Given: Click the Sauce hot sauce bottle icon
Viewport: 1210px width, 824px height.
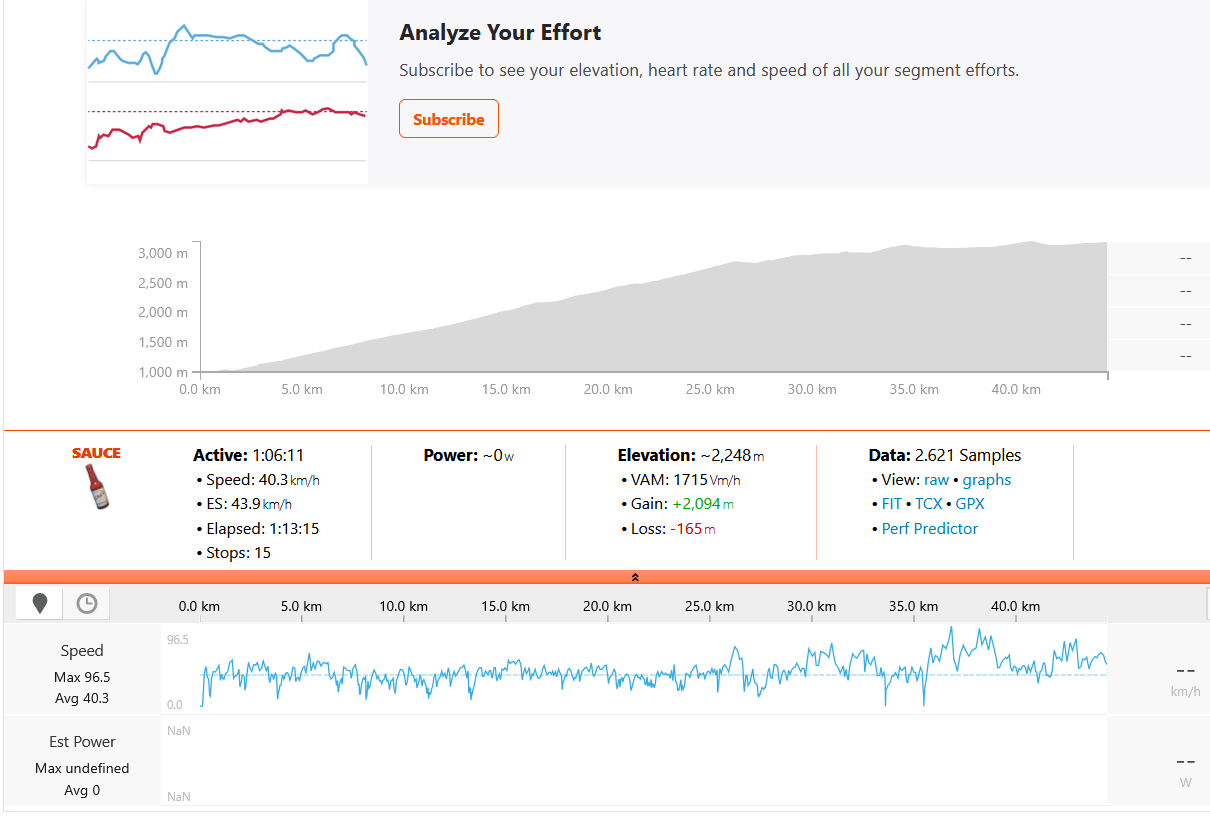Looking at the screenshot, I should [x=97, y=487].
